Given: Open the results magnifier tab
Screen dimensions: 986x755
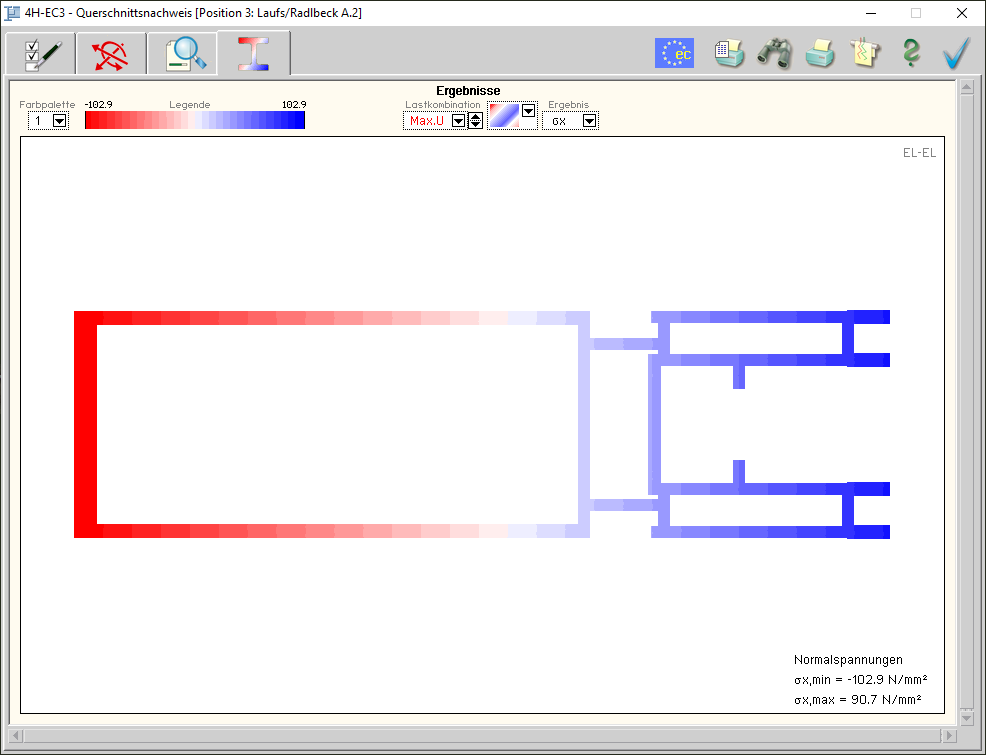Looking at the screenshot, I should (182, 54).
